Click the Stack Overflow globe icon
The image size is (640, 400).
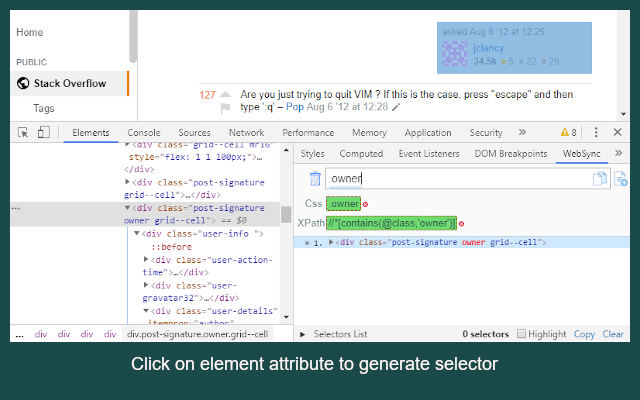pos(23,83)
